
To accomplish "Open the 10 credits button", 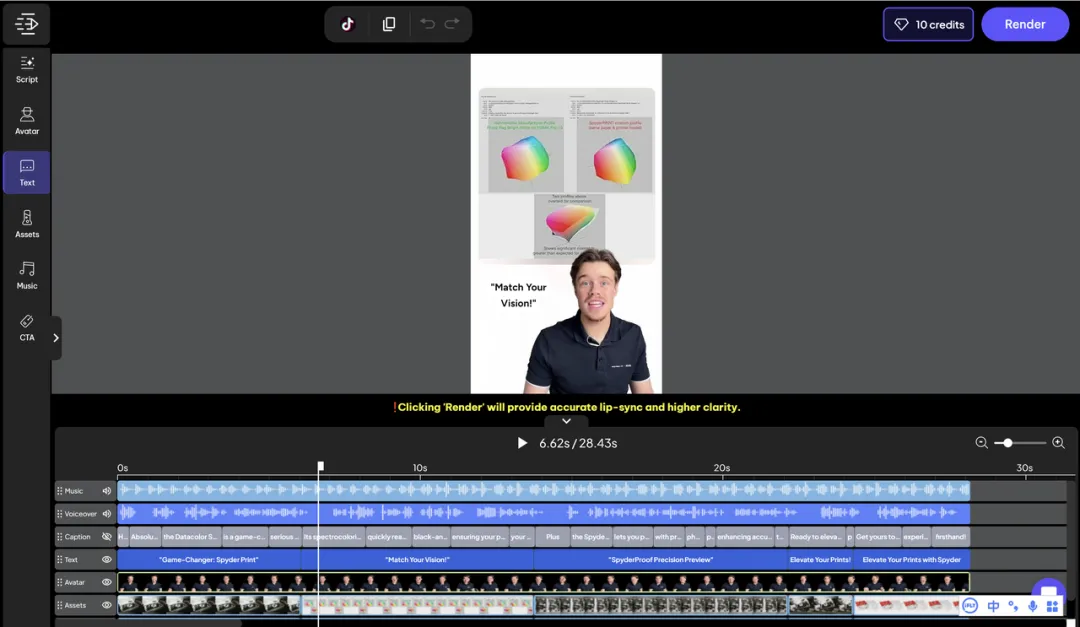I will pyautogui.click(x=928, y=24).
